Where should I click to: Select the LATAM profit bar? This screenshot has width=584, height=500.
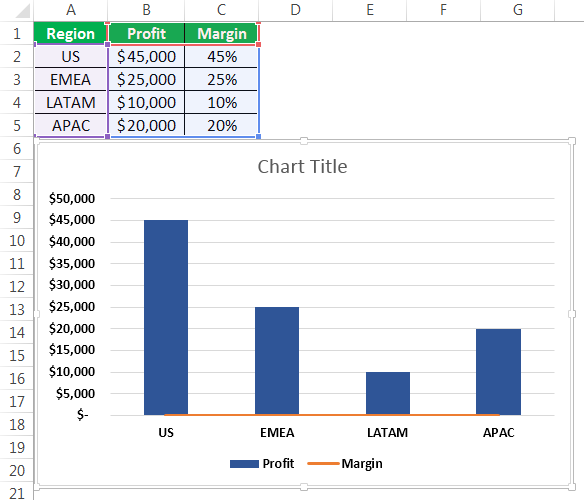[388, 393]
